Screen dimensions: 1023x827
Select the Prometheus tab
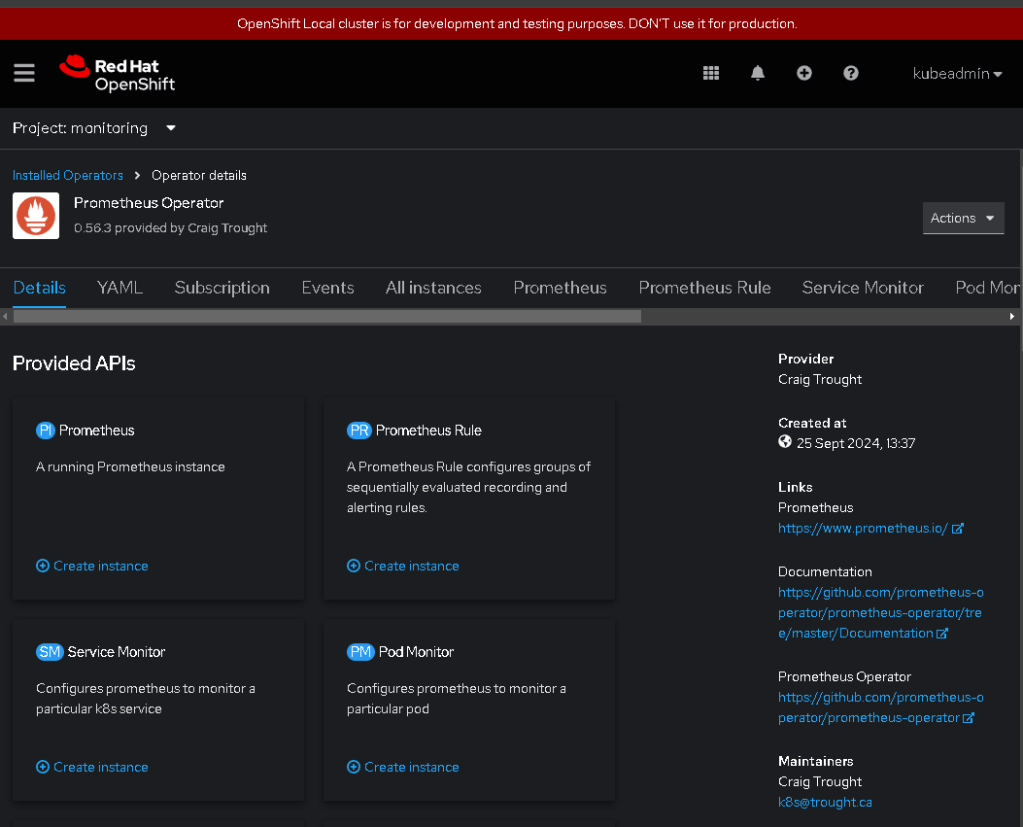[x=560, y=288]
